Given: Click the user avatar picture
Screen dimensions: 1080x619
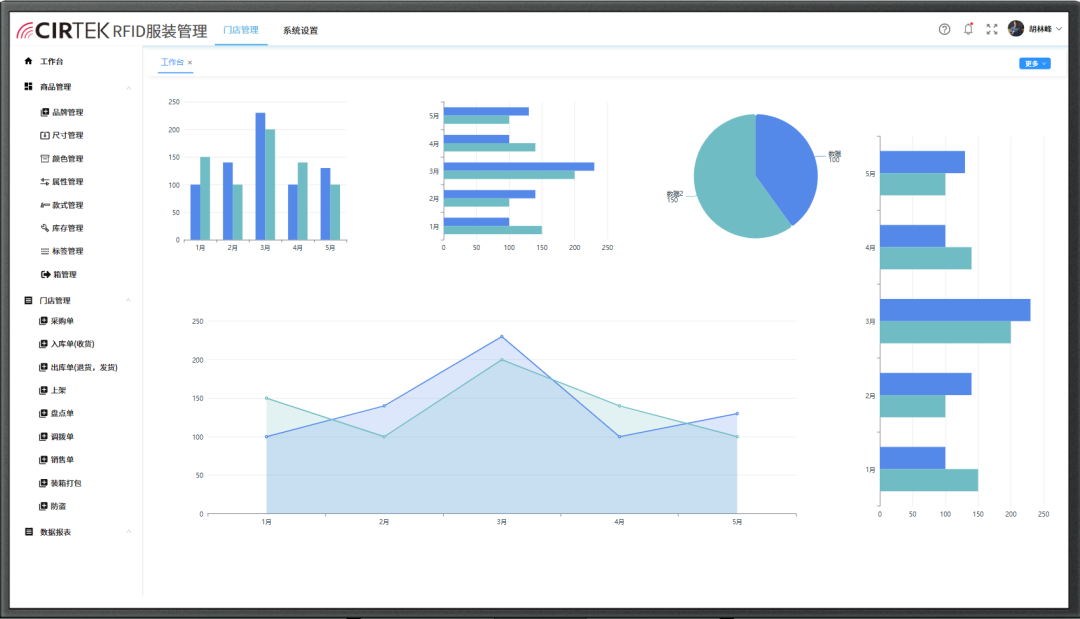Looking at the screenshot, I should pyautogui.click(x=1016, y=29).
